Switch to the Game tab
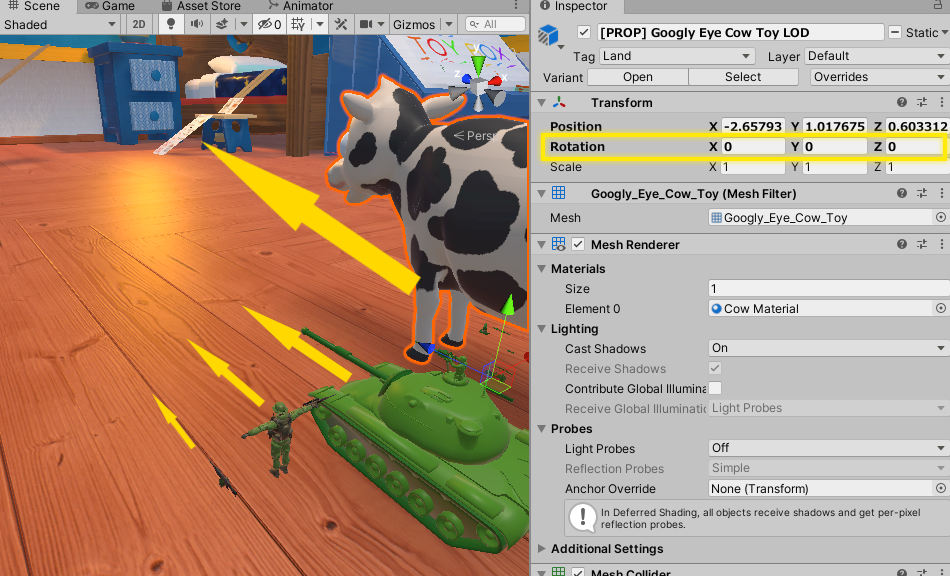 tap(110, 6)
